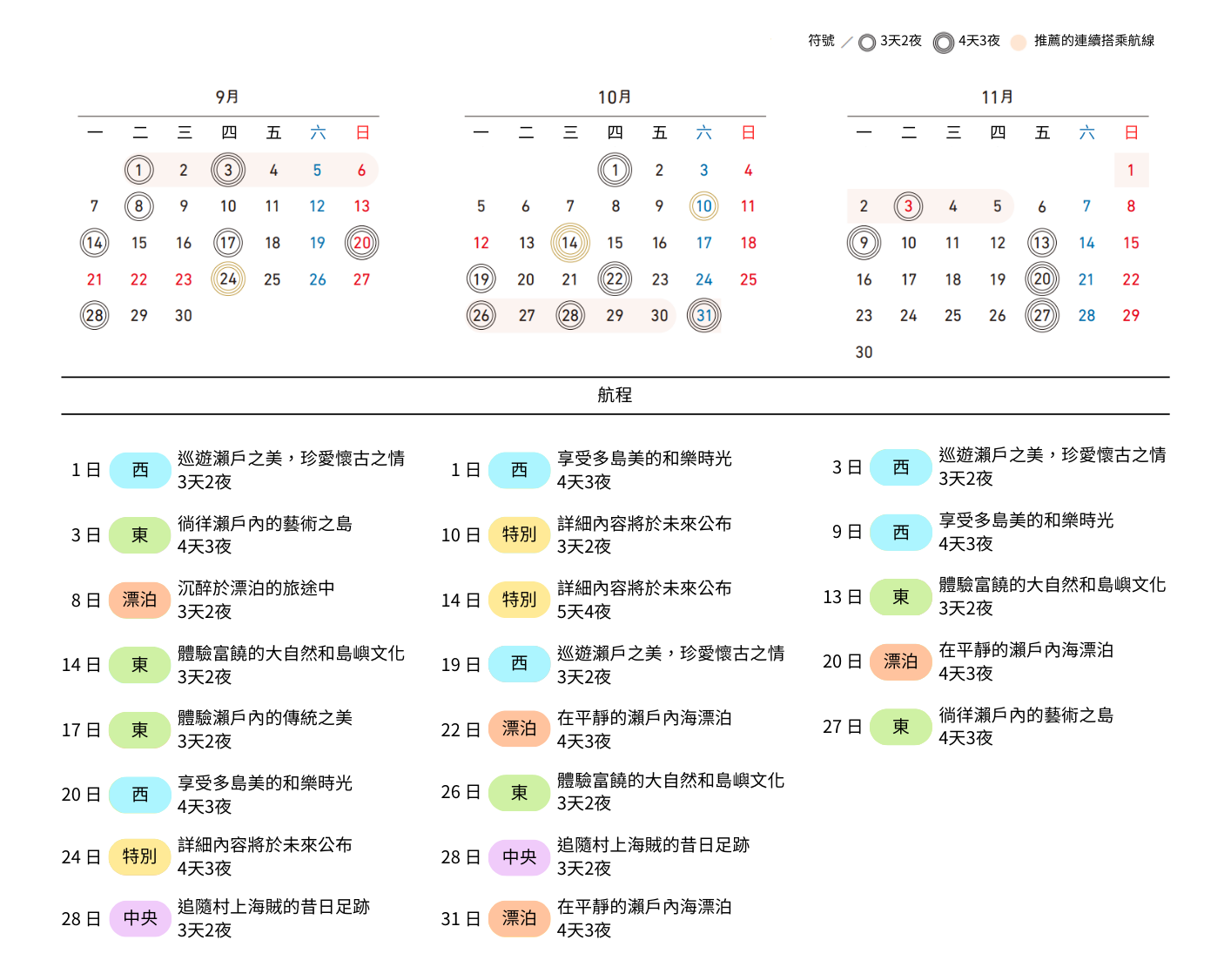
Task: Switch to the 11月 month heading
Action: click(x=998, y=97)
